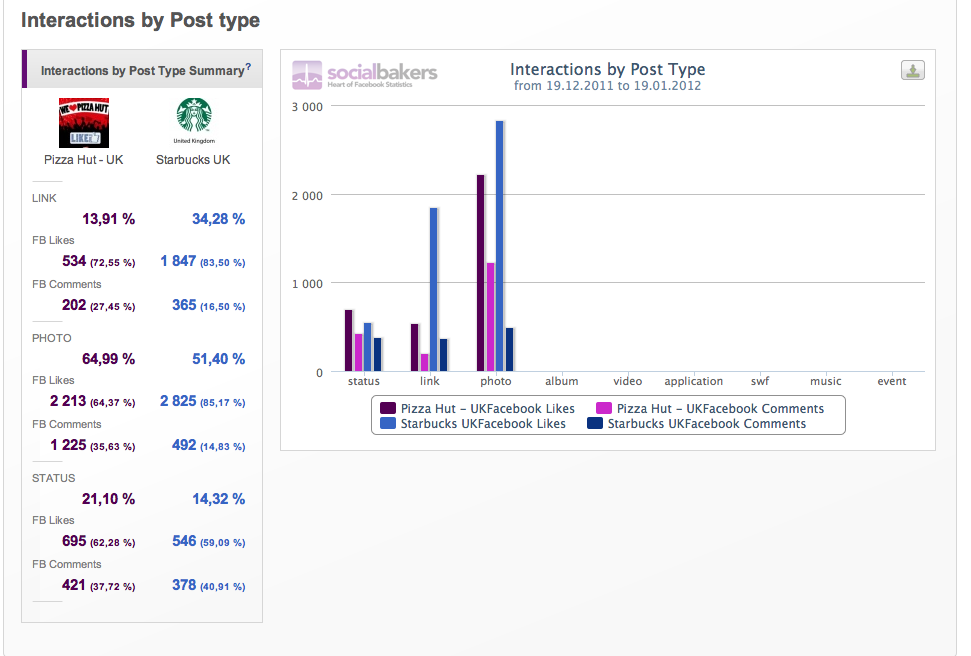Click the chart download icon

tap(912, 70)
